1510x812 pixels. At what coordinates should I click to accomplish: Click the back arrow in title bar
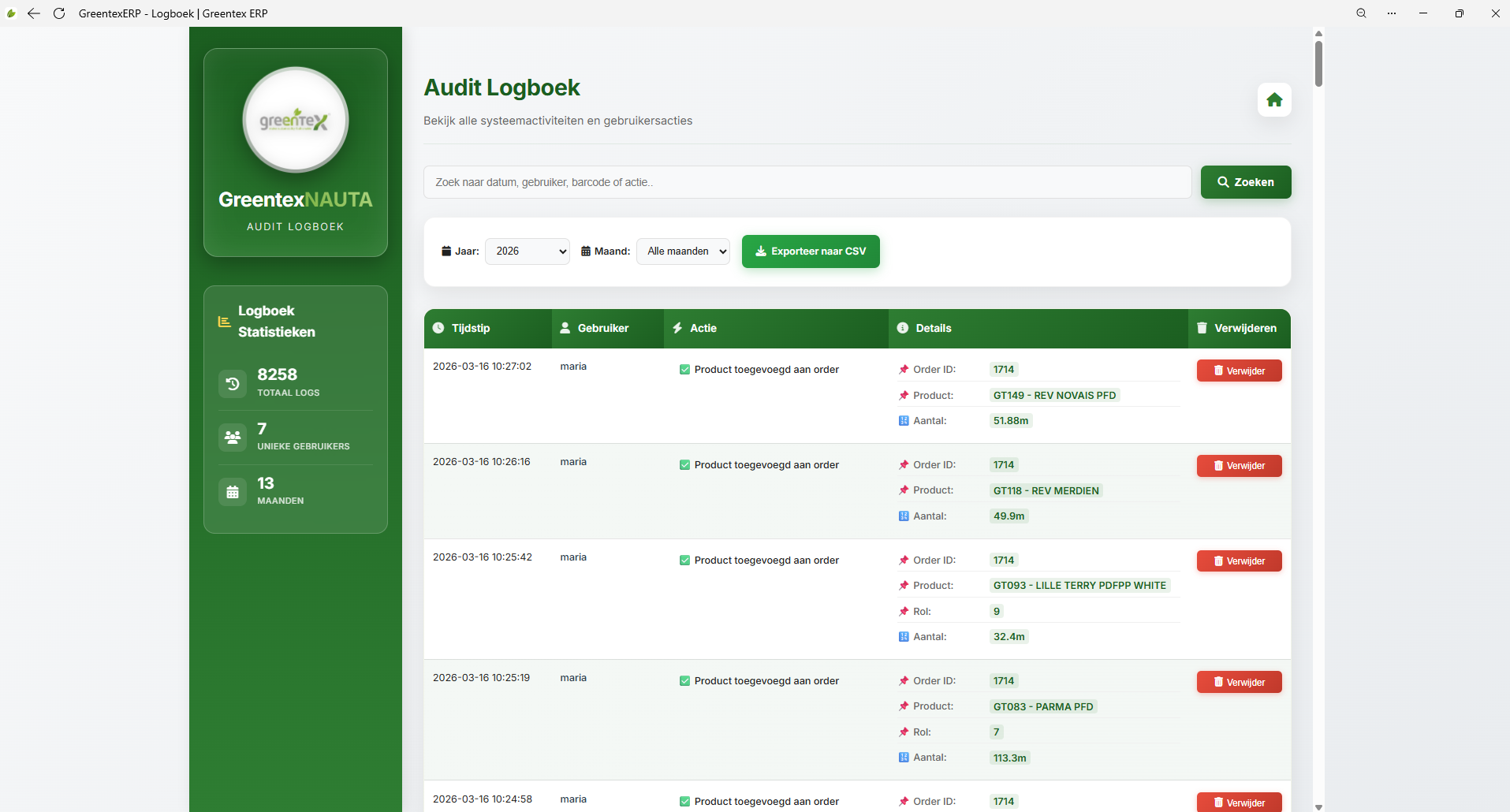(x=34, y=13)
